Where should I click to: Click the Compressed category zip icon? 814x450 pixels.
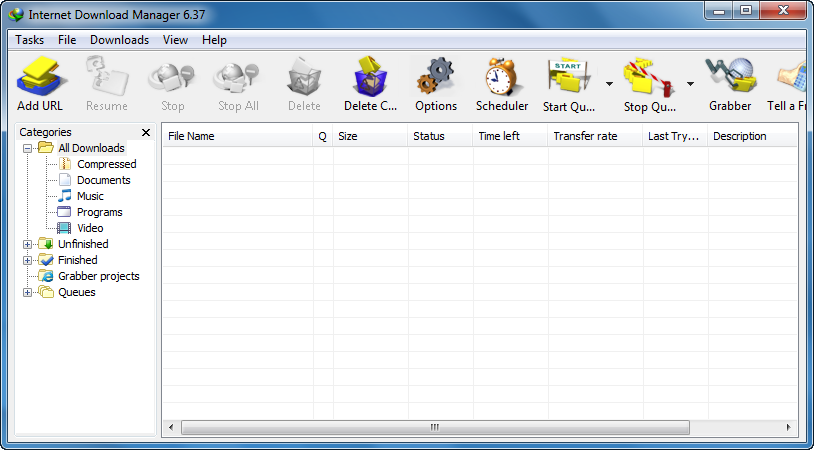65,164
